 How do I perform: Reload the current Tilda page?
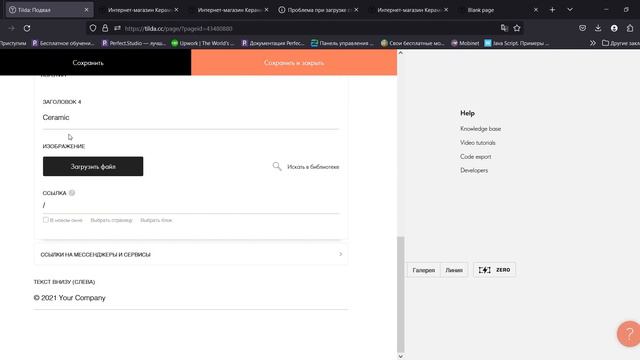pos(27,28)
